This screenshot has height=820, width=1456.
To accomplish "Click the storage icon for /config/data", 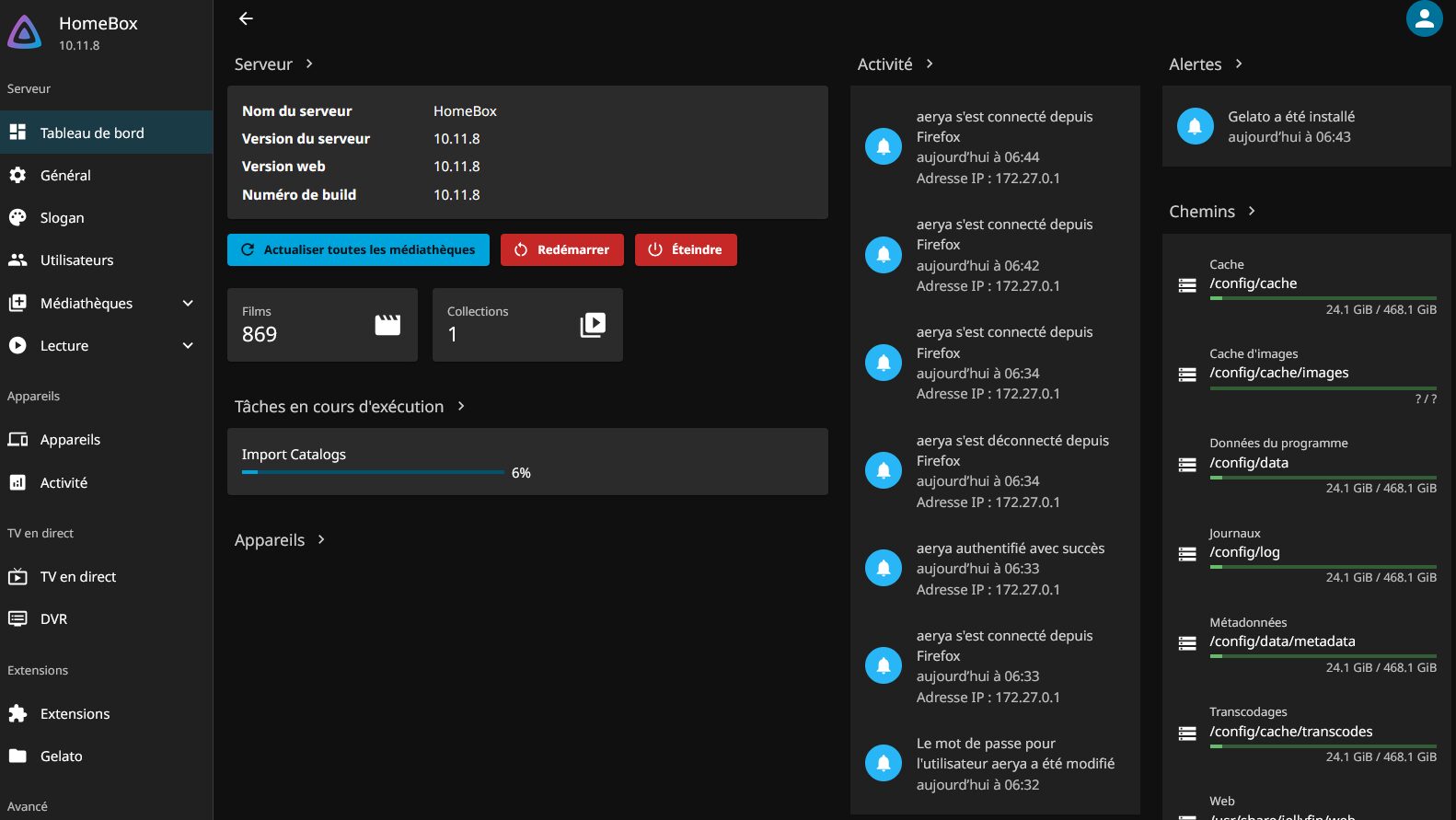I will point(1187,465).
